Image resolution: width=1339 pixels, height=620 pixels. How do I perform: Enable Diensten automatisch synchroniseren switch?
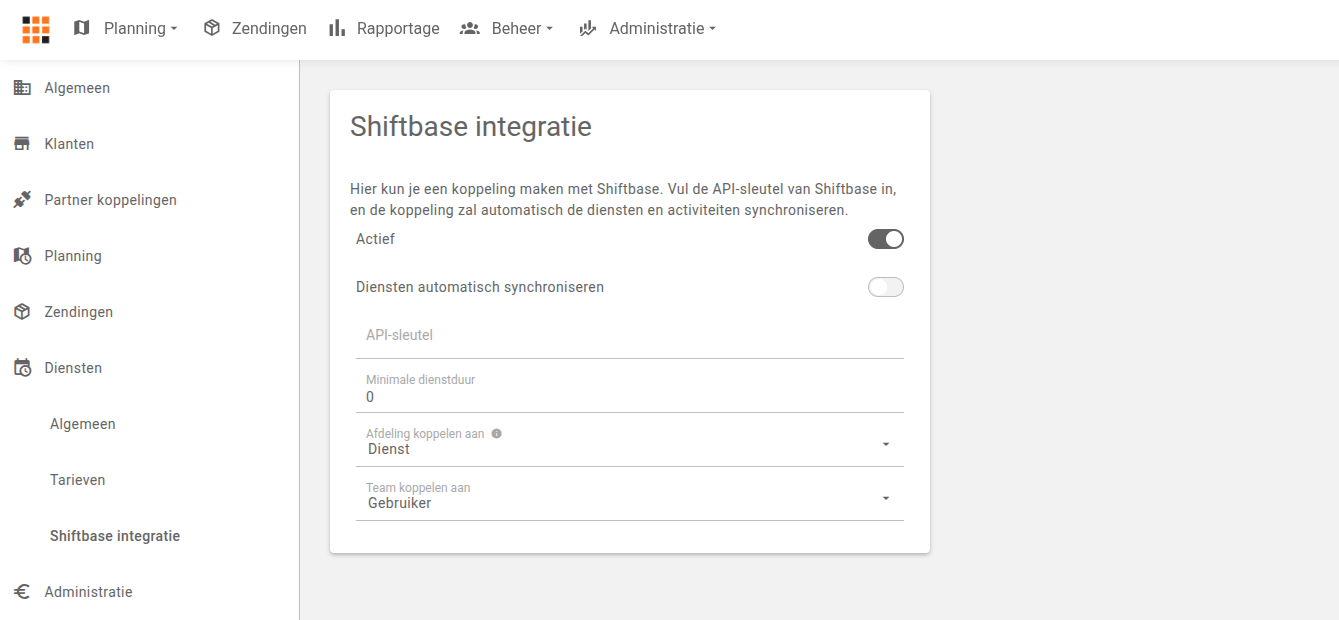(x=886, y=287)
